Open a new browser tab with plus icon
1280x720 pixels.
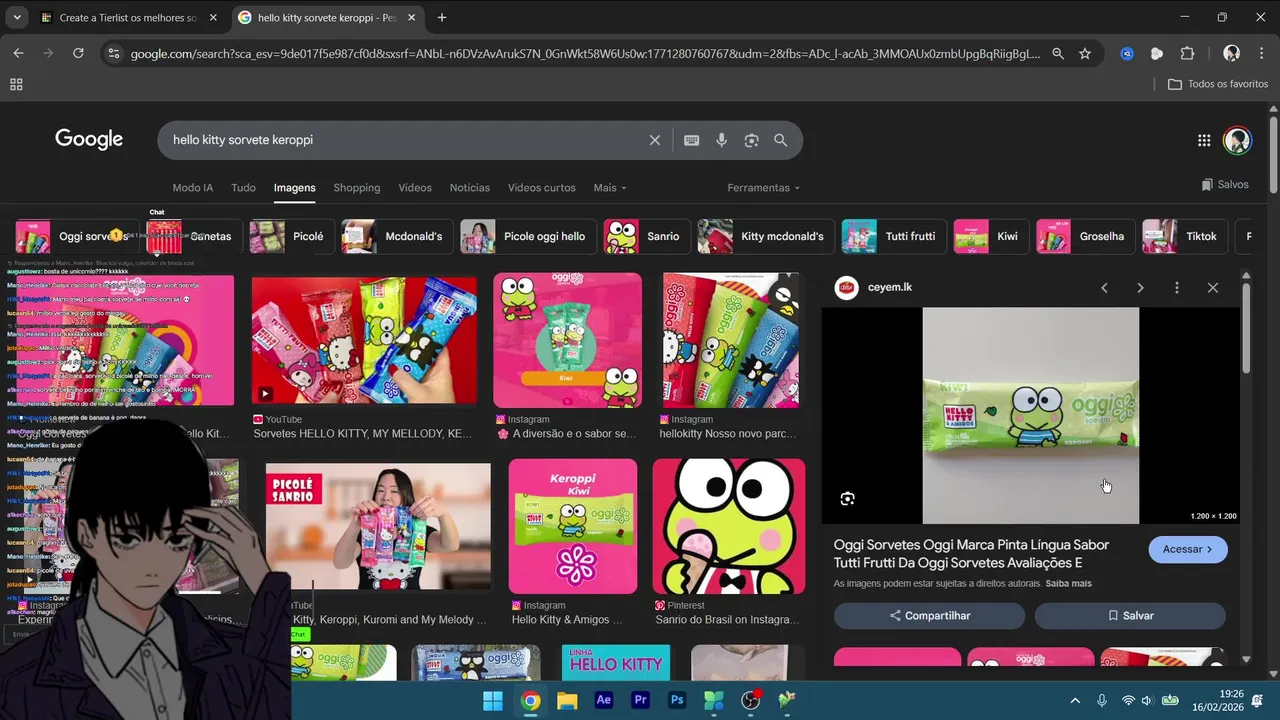[x=442, y=17]
